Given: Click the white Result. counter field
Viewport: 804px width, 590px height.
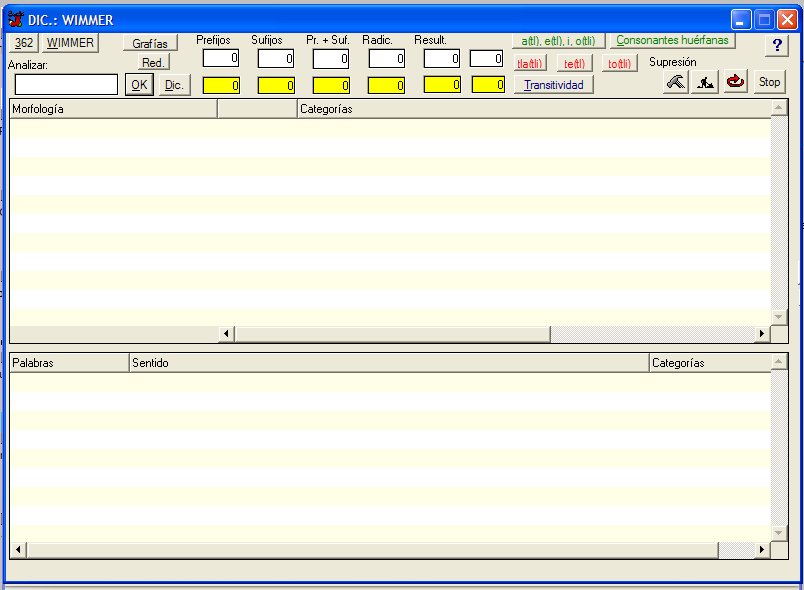Looking at the screenshot, I should [442, 58].
